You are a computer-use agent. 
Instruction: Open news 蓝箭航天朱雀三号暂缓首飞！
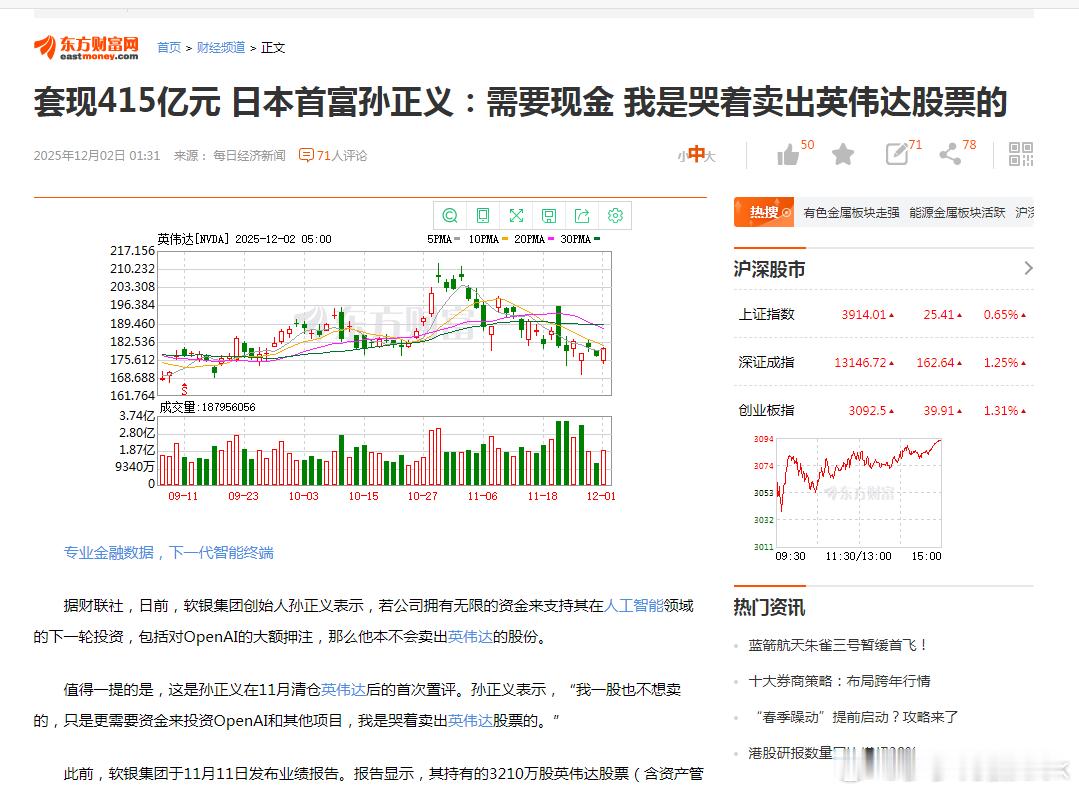838,645
